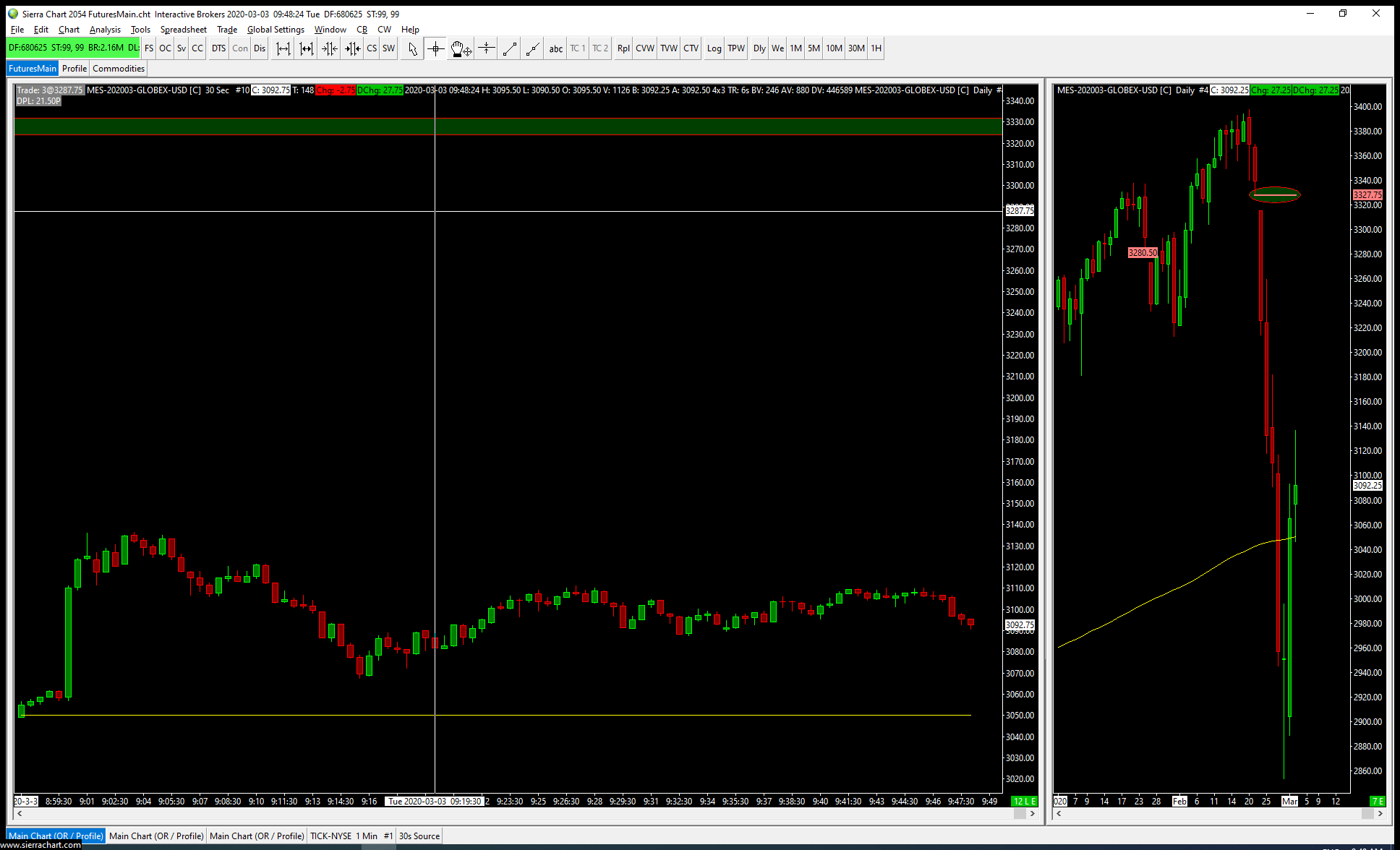Image resolution: width=1400 pixels, height=850 pixels.
Task: Select the line drawing tool
Action: click(x=509, y=48)
